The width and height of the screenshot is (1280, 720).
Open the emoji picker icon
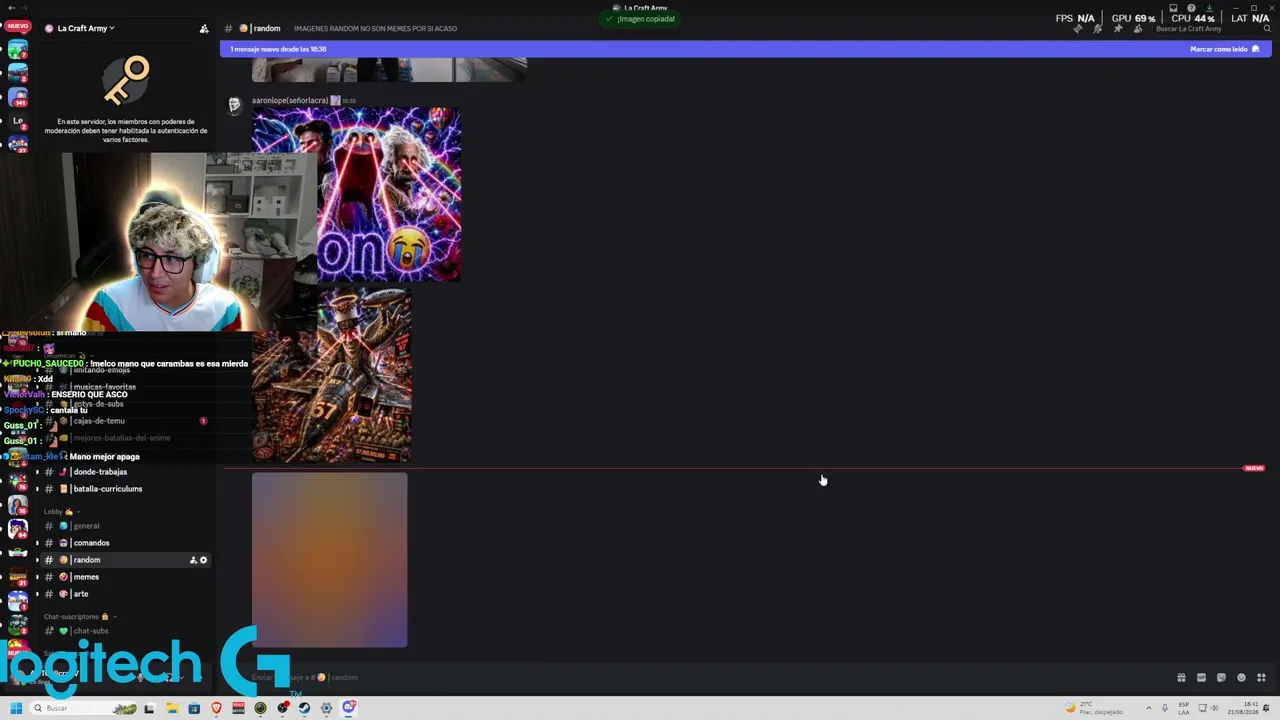tap(1241, 678)
